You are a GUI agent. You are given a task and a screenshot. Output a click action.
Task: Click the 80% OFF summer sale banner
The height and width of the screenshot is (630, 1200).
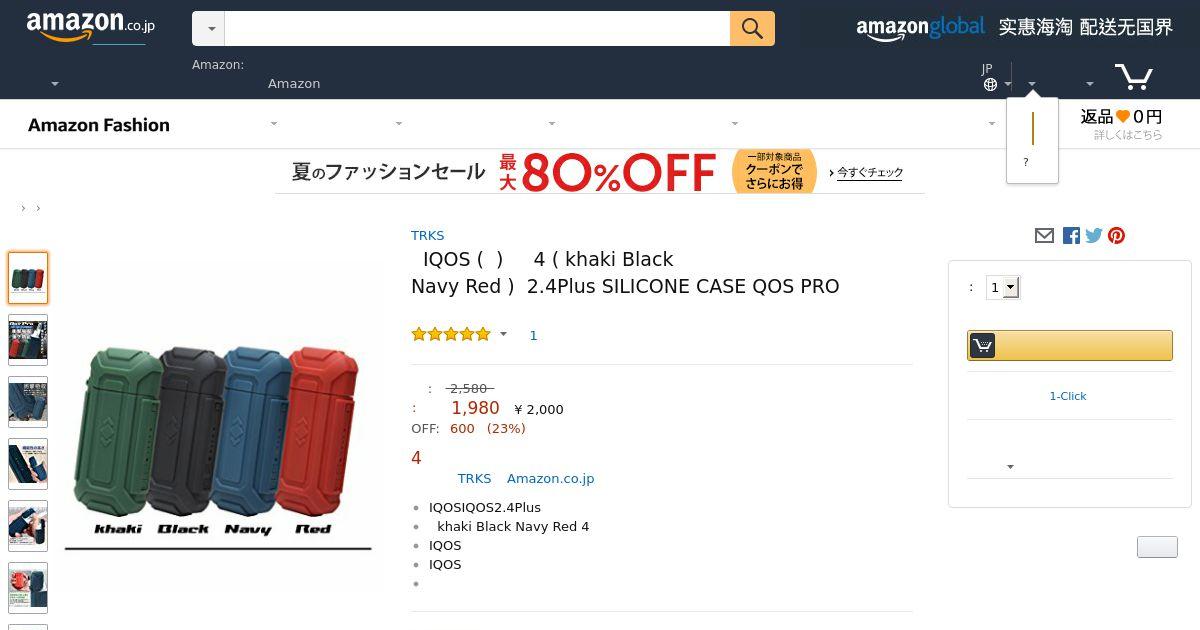600,172
